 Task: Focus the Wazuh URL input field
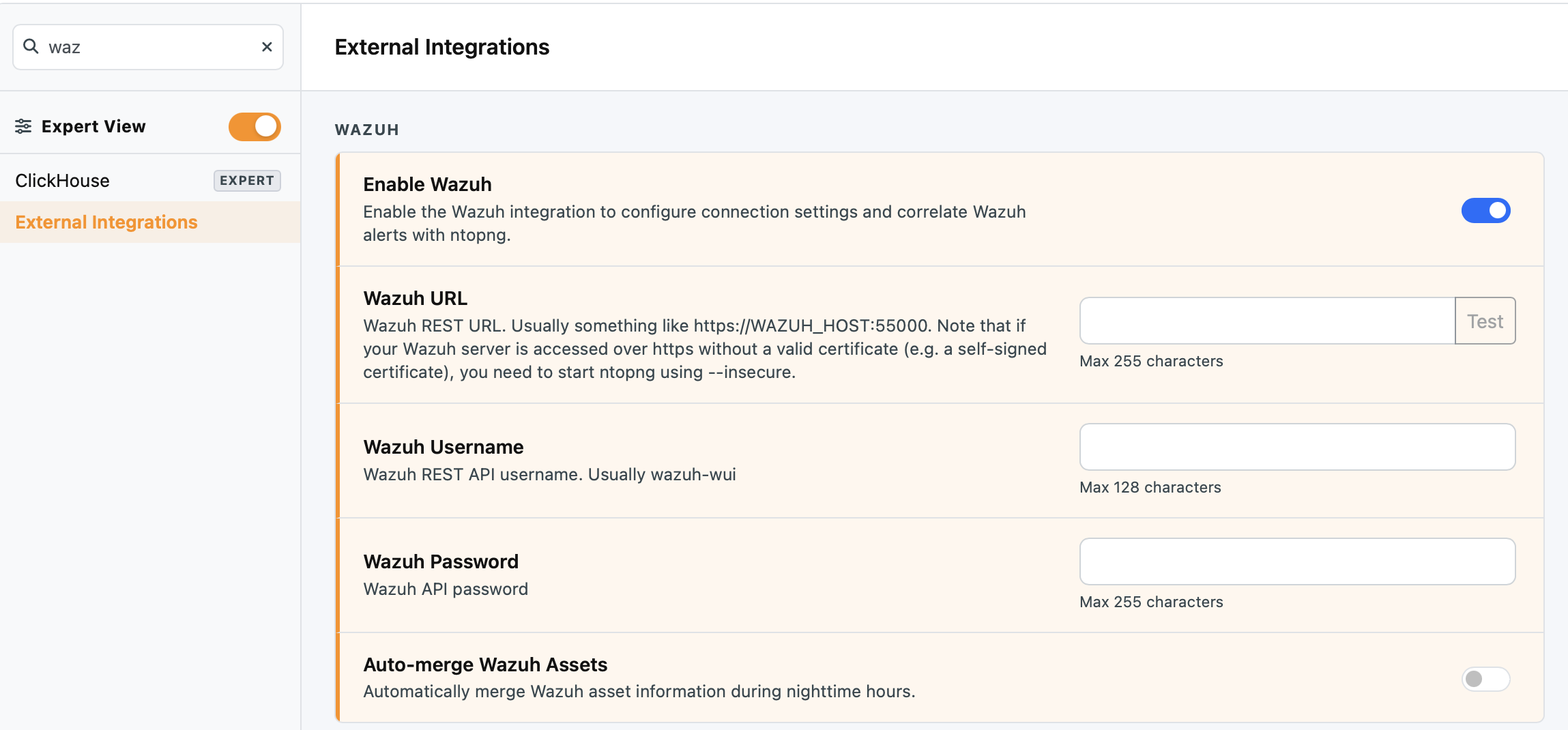click(x=1268, y=321)
